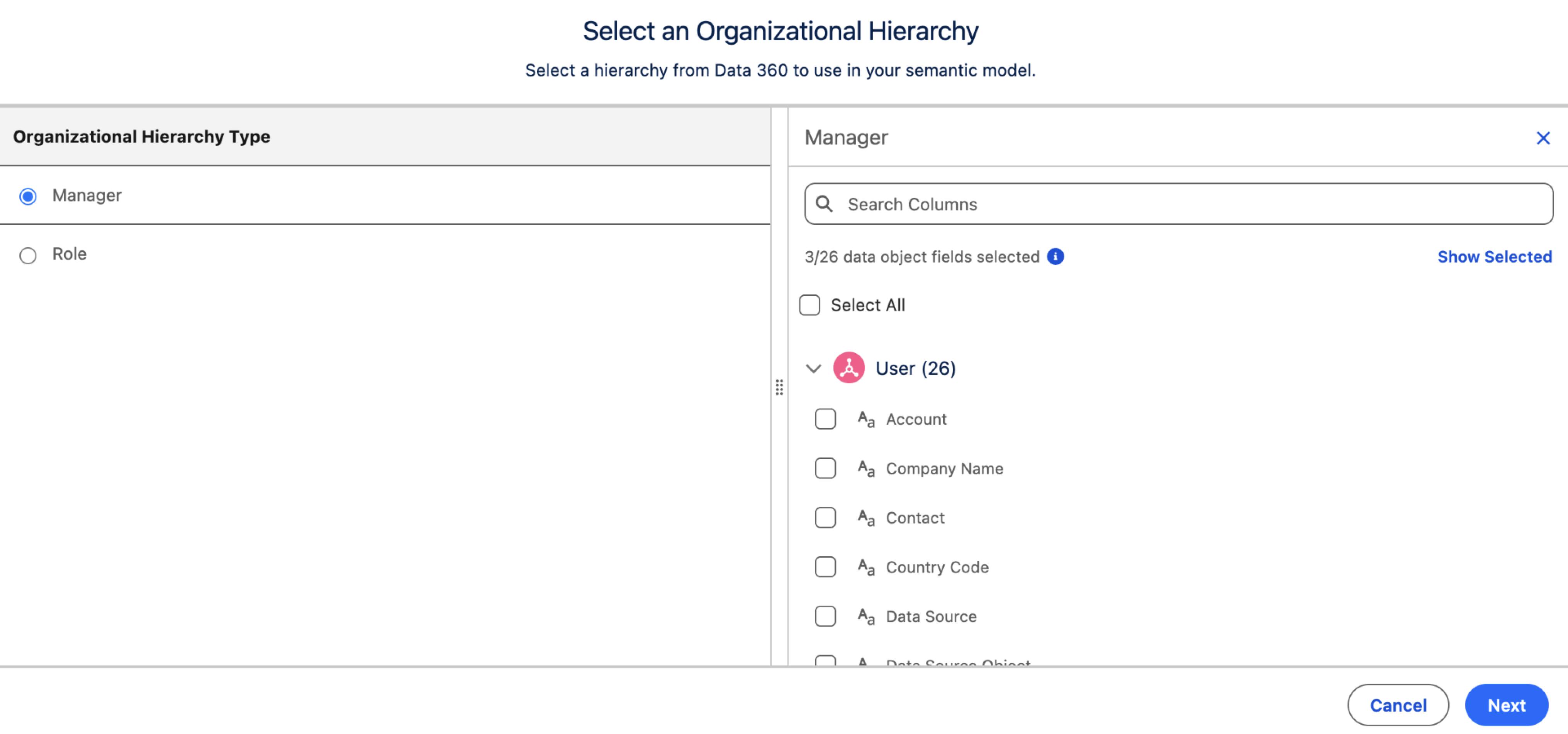Click the Next button
This screenshot has width=1568, height=734.
(x=1506, y=705)
